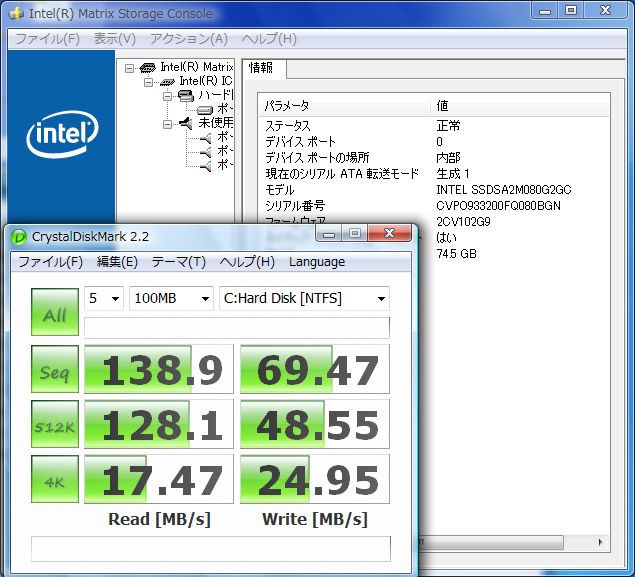Click the model value INTEL SSDSA2M080G2GC
Image resolution: width=635 pixels, height=577 pixels.
pyautogui.click(x=504, y=189)
